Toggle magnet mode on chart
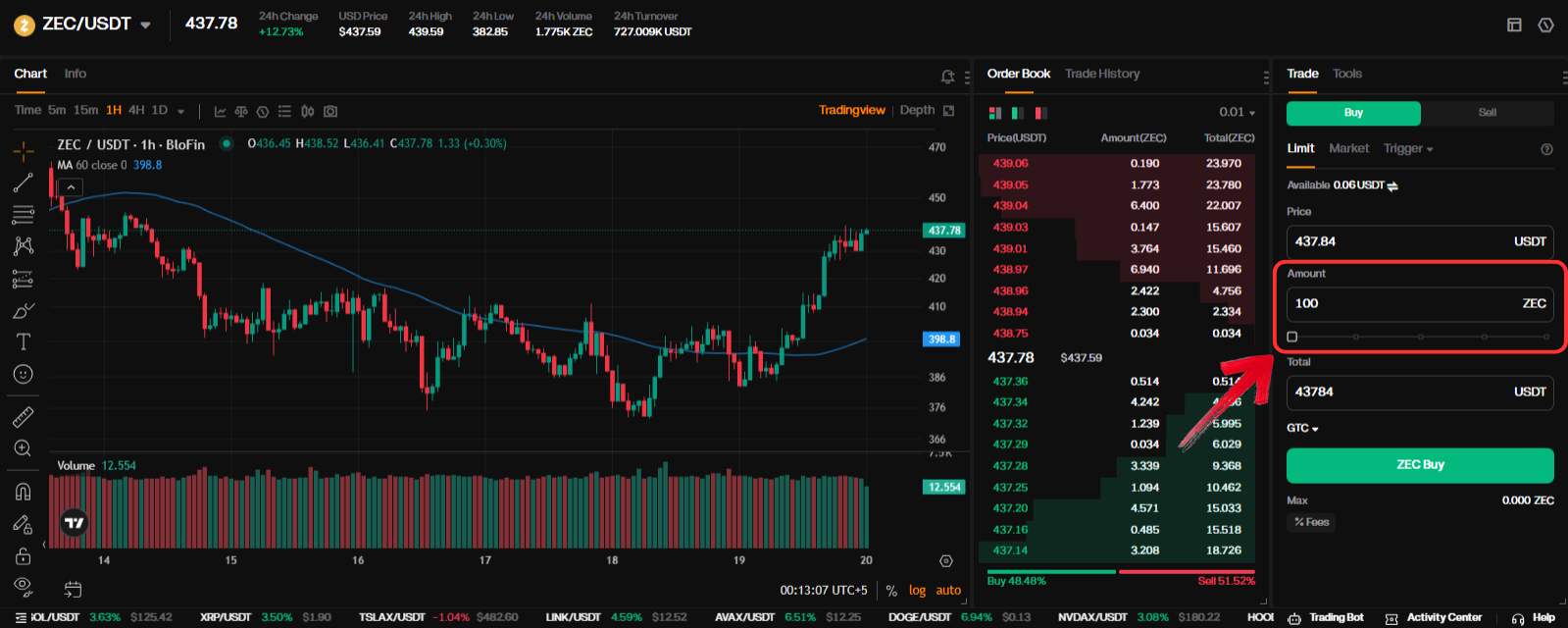This screenshot has width=1568, height=628. 24,492
